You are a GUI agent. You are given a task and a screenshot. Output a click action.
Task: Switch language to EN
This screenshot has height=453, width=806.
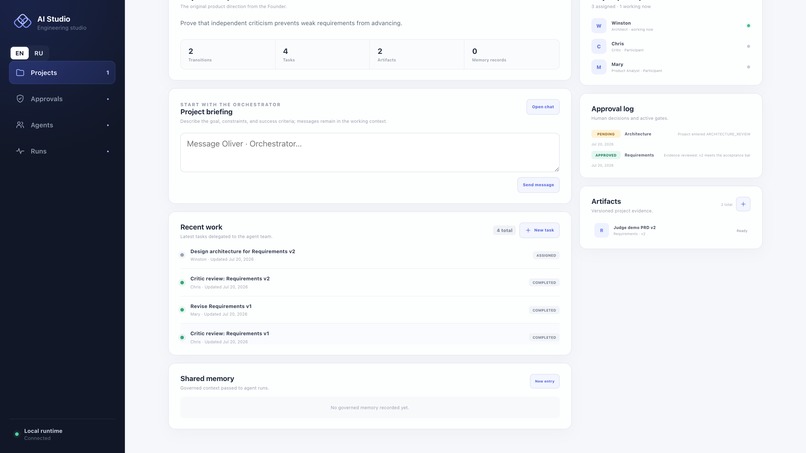[x=20, y=53]
